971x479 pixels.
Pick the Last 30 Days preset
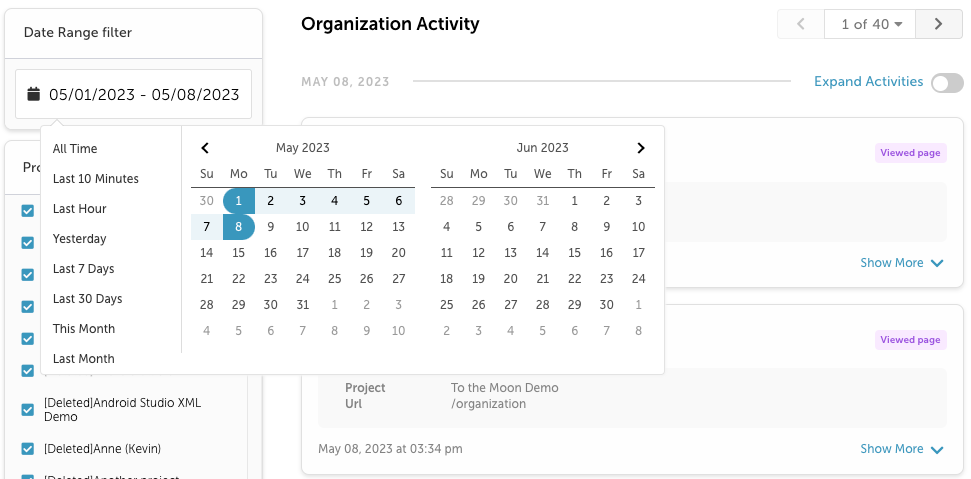(87, 299)
